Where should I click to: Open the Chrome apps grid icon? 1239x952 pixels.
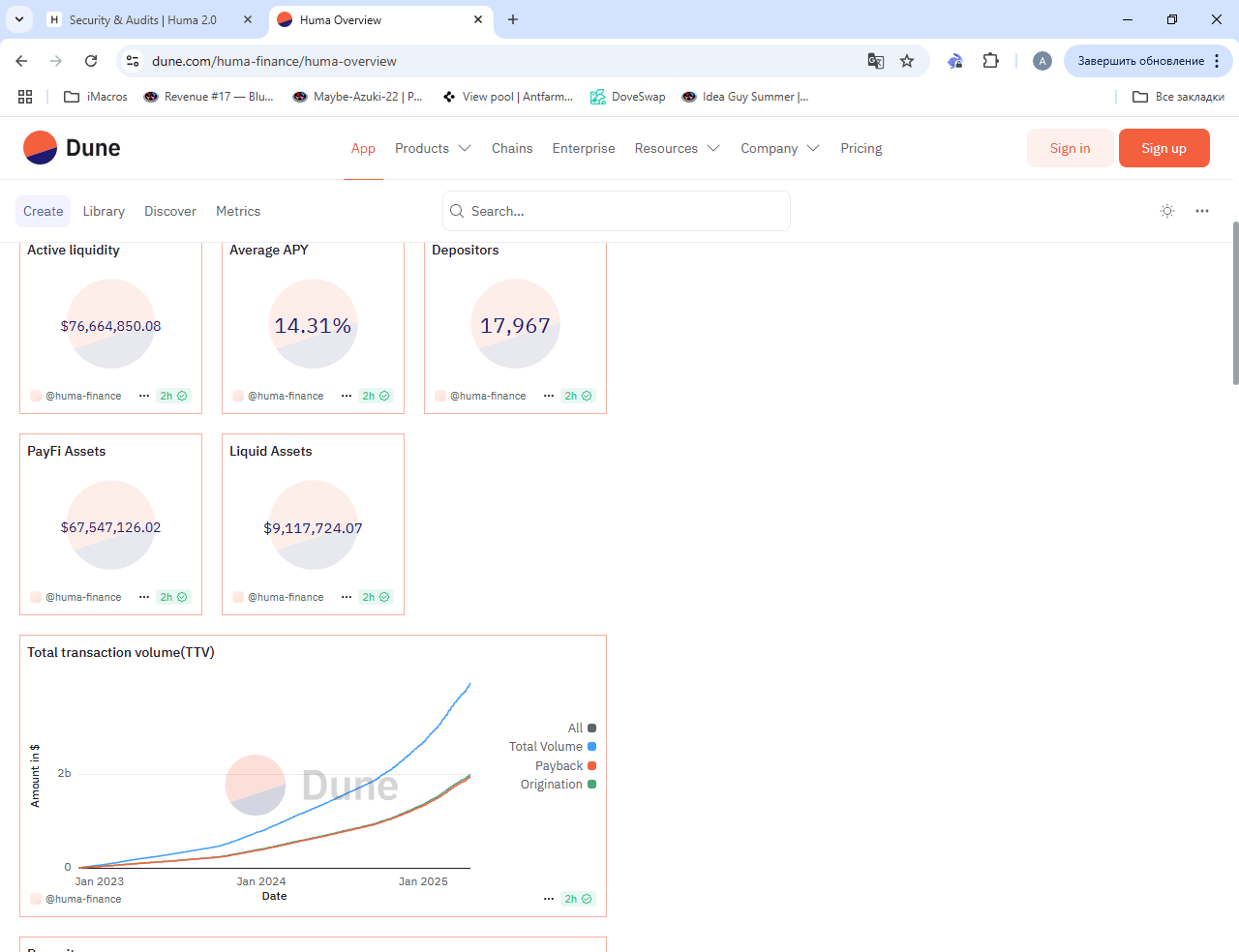(x=25, y=97)
